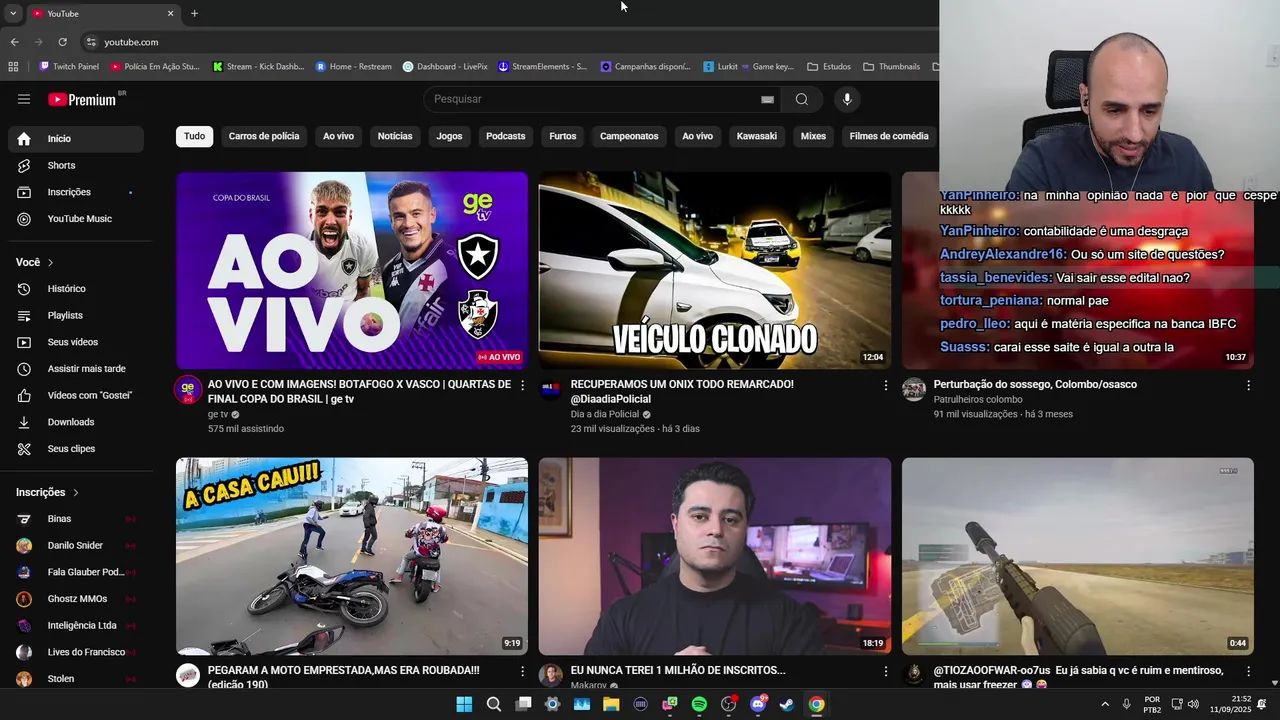1280x720 pixels.
Task: Go to Início in the sidebar
Action: (x=76, y=139)
